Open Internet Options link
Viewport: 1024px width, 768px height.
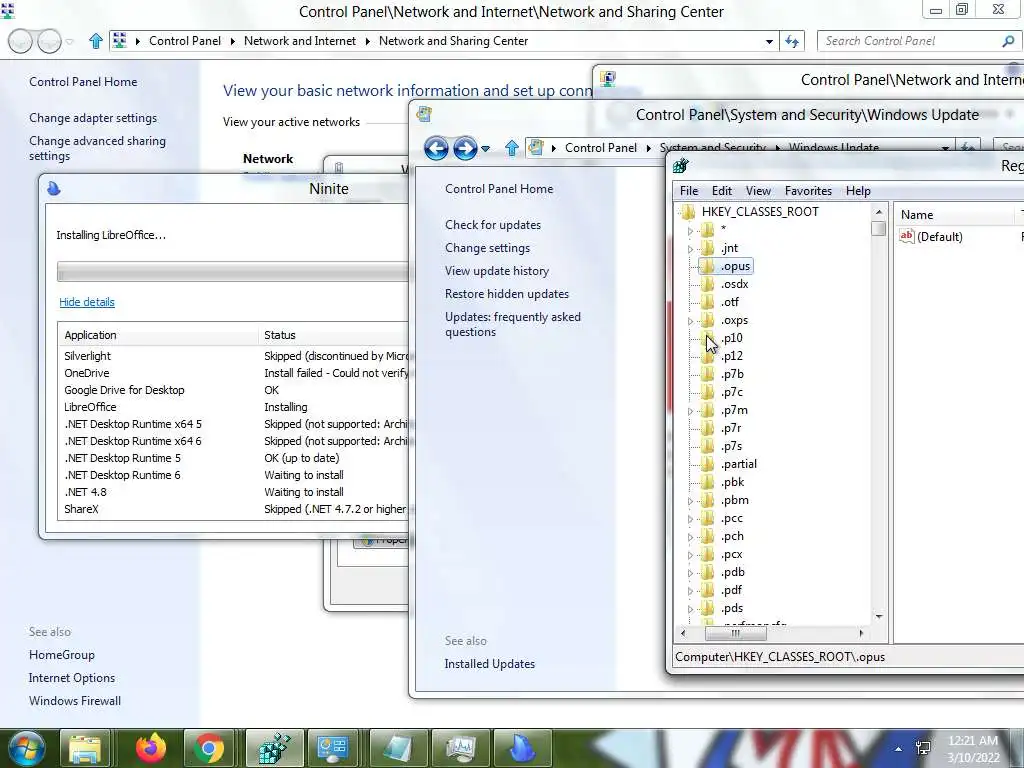point(72,678)
